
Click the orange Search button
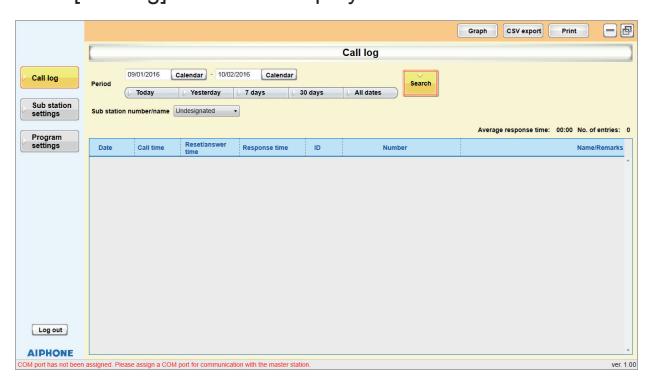click(421, 84)
